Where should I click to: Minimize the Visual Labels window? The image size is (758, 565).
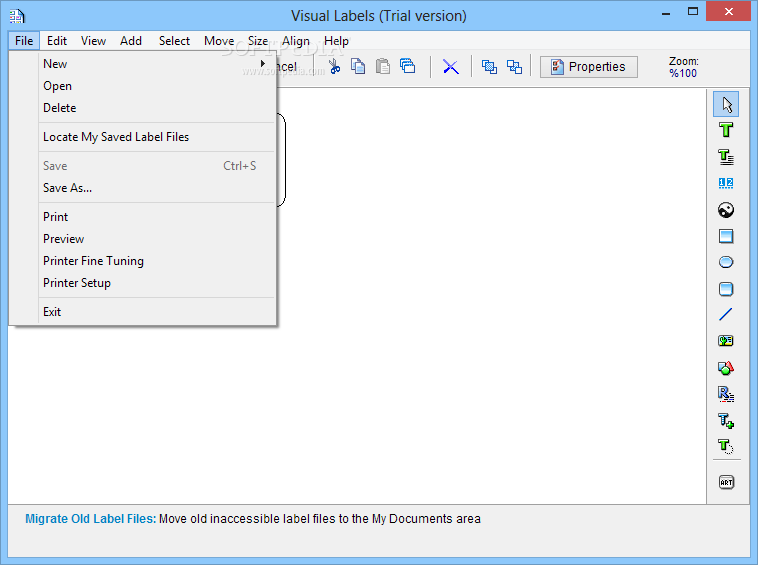click(666, 13)
